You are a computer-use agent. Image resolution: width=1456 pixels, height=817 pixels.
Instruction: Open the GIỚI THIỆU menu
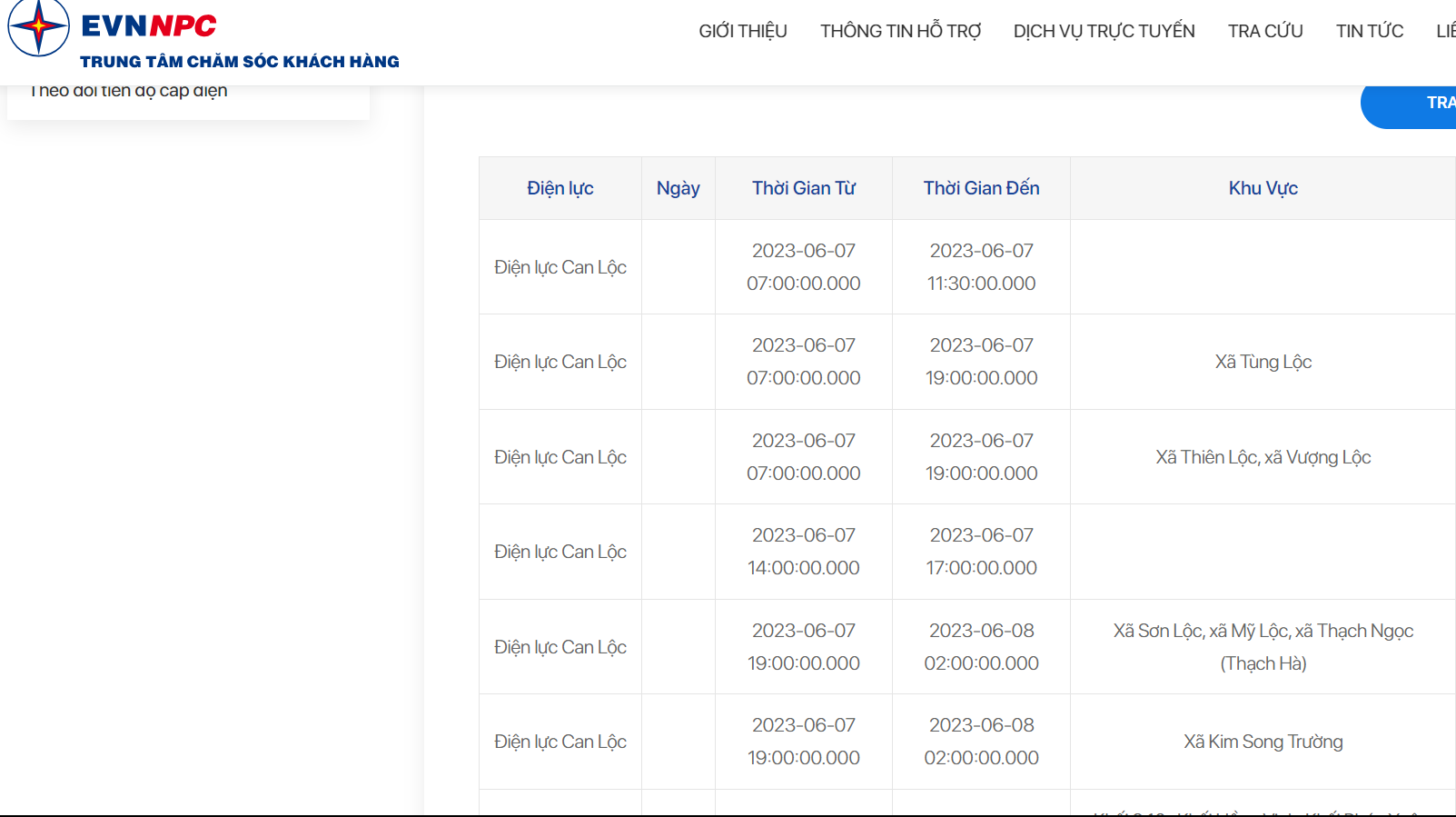click(x=742, y=31)
